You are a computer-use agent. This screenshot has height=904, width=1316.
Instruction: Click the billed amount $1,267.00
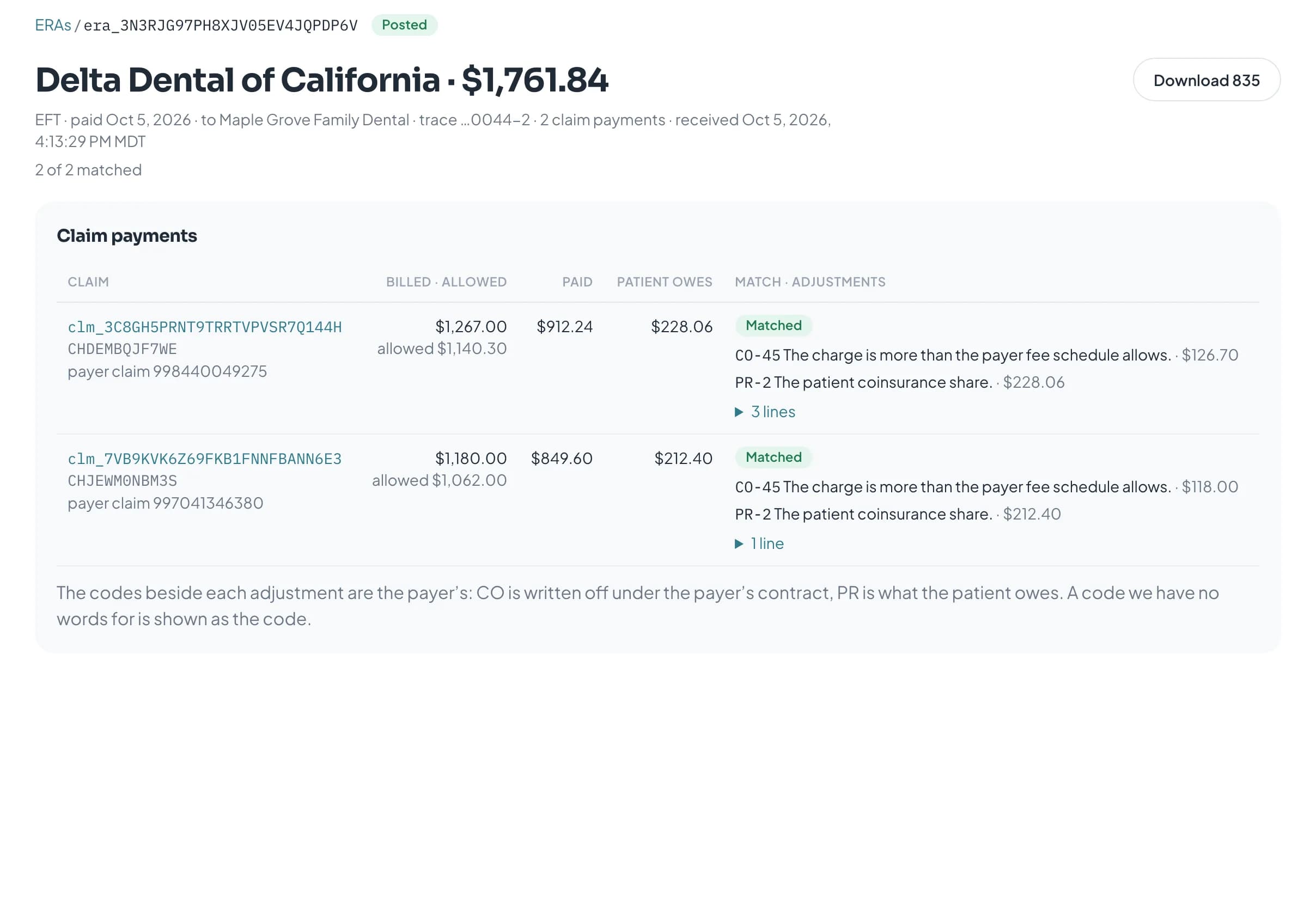(x=471, y=327)
